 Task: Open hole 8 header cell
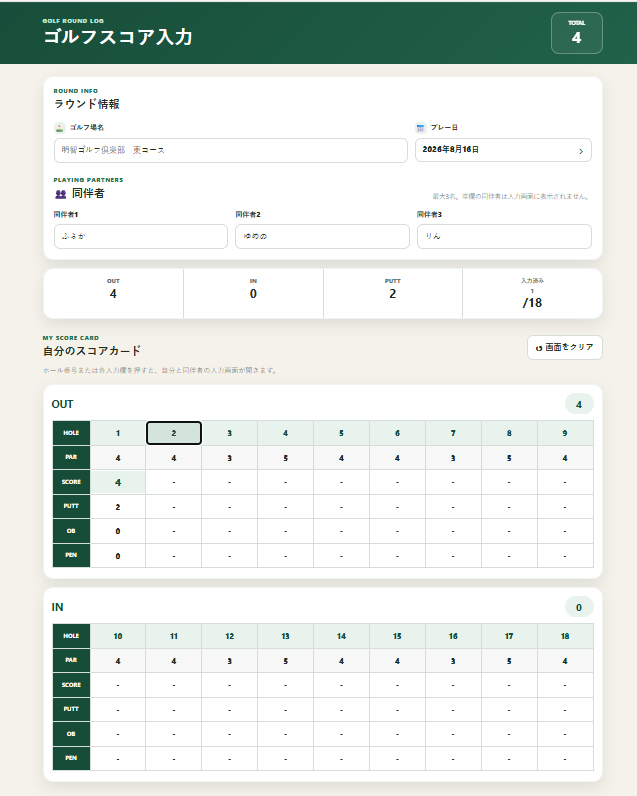coord(509,433)
